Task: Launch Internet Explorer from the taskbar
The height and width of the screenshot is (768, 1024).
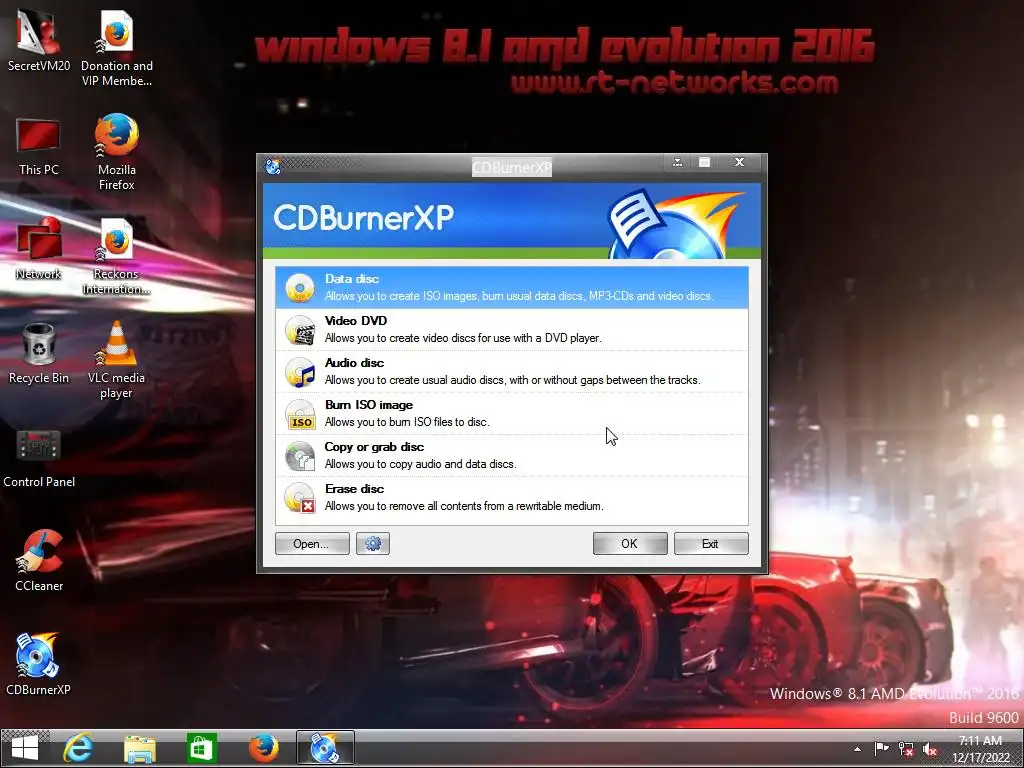Action: (78, 748)
